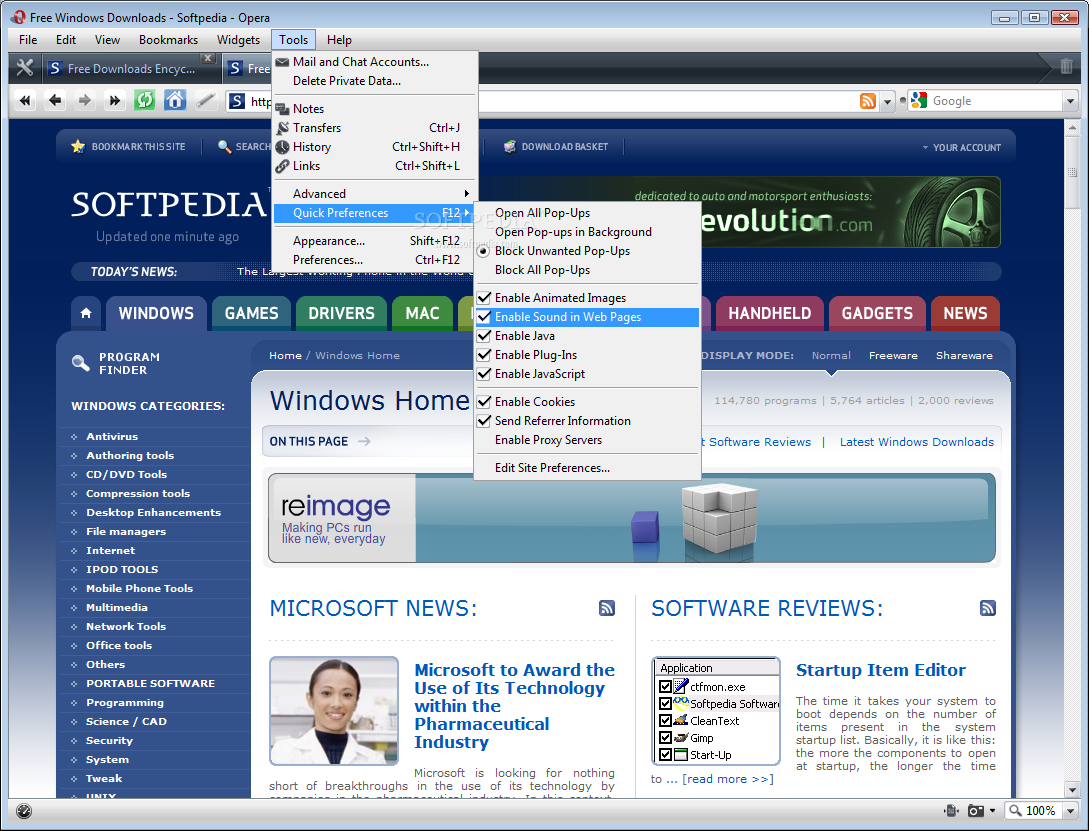1089x831 pixels.
Task: Click the Forward arrow button
Action: (x=85, y=101)
